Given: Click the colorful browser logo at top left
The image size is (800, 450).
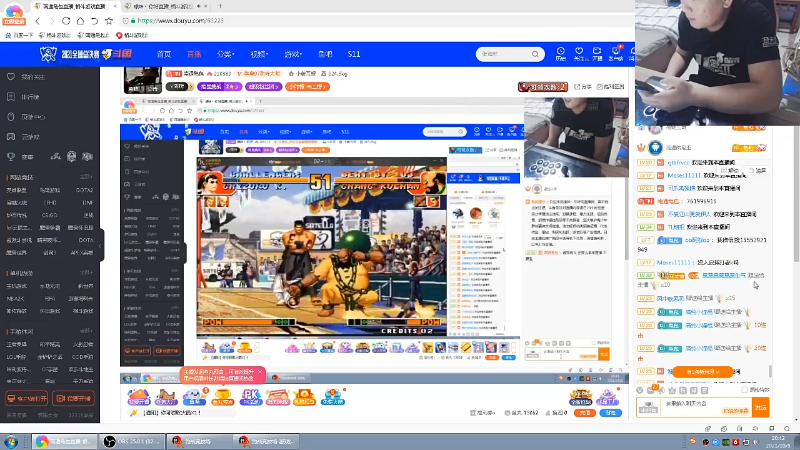Looking at the screenshot, I should point(14,11).
